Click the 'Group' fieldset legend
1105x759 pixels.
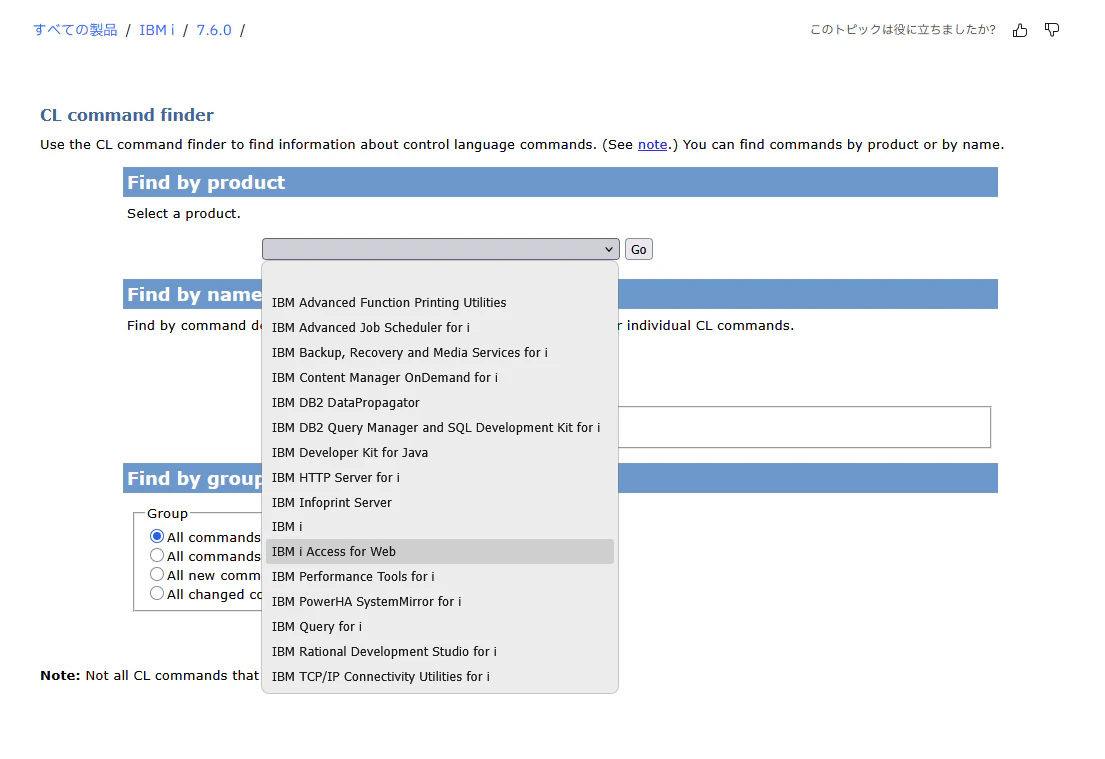coord(167,513)
